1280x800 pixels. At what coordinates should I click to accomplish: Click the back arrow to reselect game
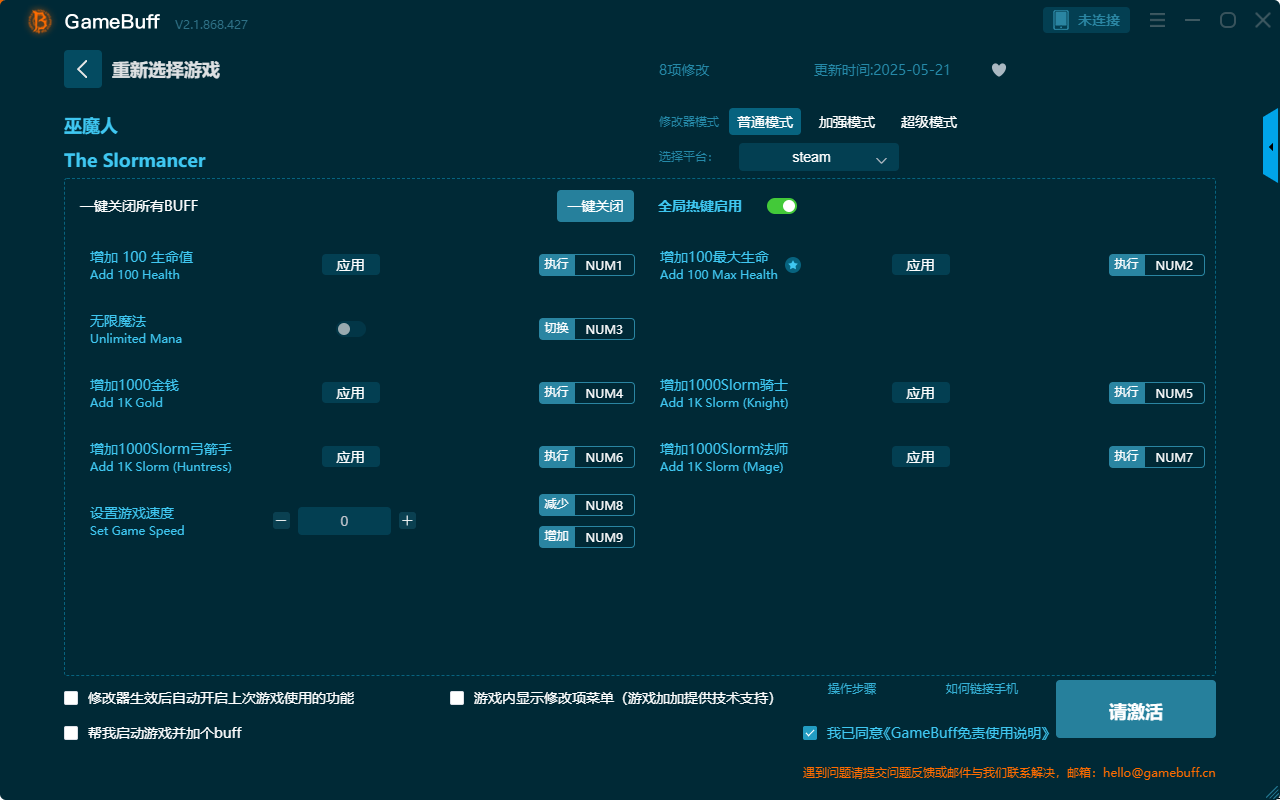pyautogui.click(x=83, y=68)
